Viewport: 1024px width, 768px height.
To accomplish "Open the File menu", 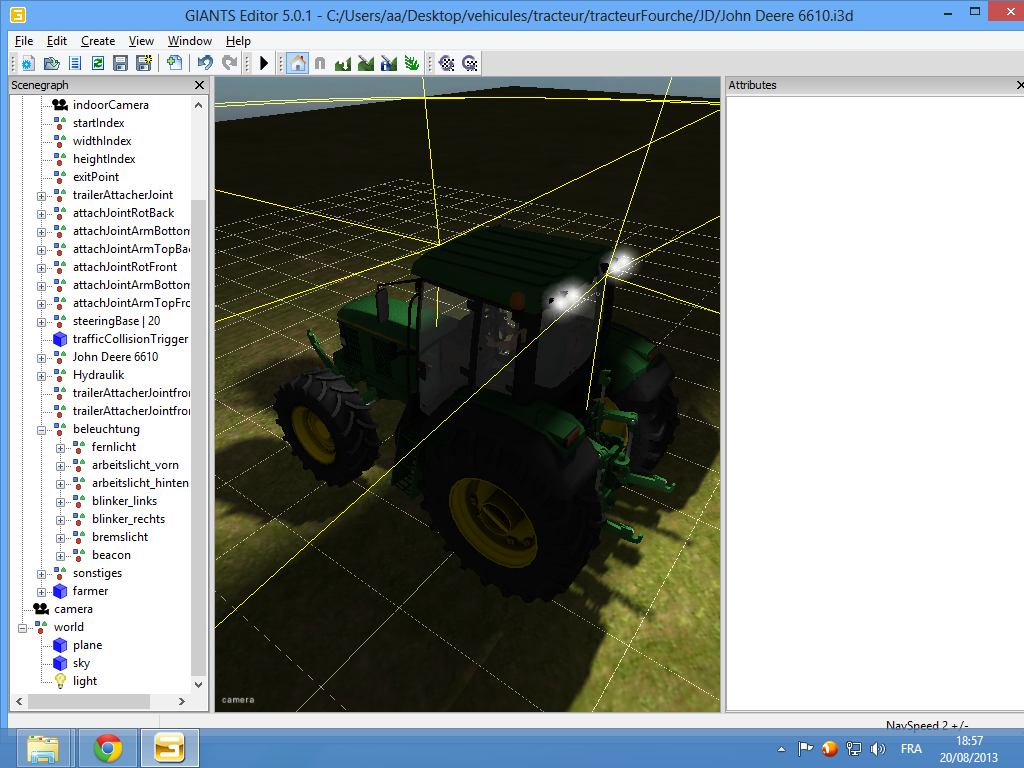I will click(x=24, y=41).
